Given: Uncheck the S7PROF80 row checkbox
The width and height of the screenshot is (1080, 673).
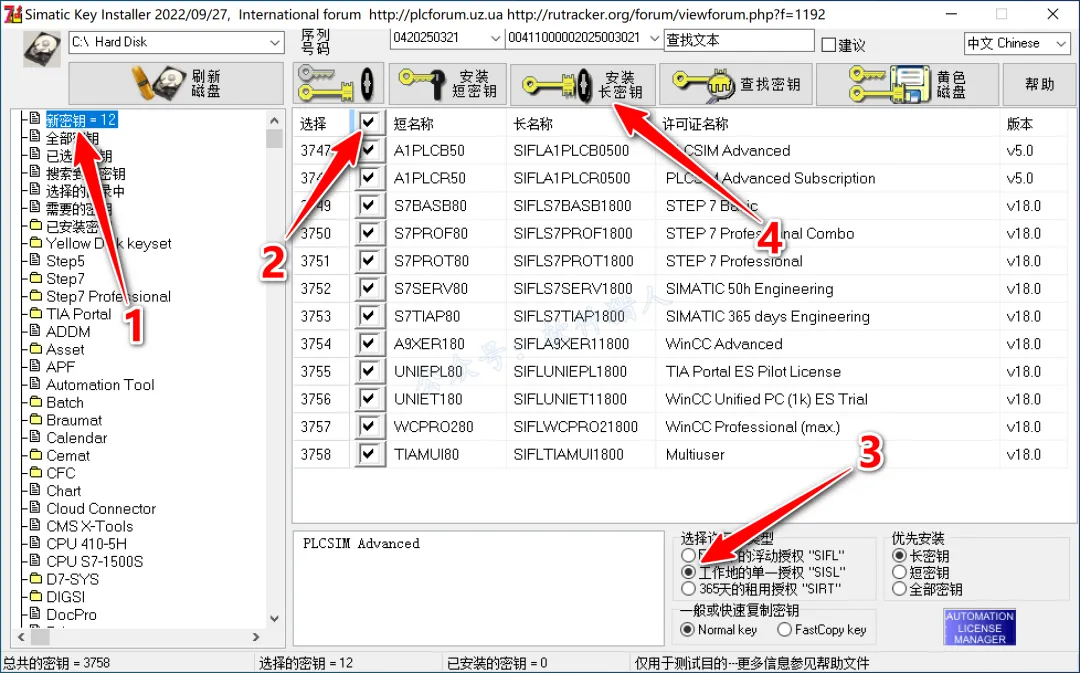Looking at the screenshot, I should point(368,233).
